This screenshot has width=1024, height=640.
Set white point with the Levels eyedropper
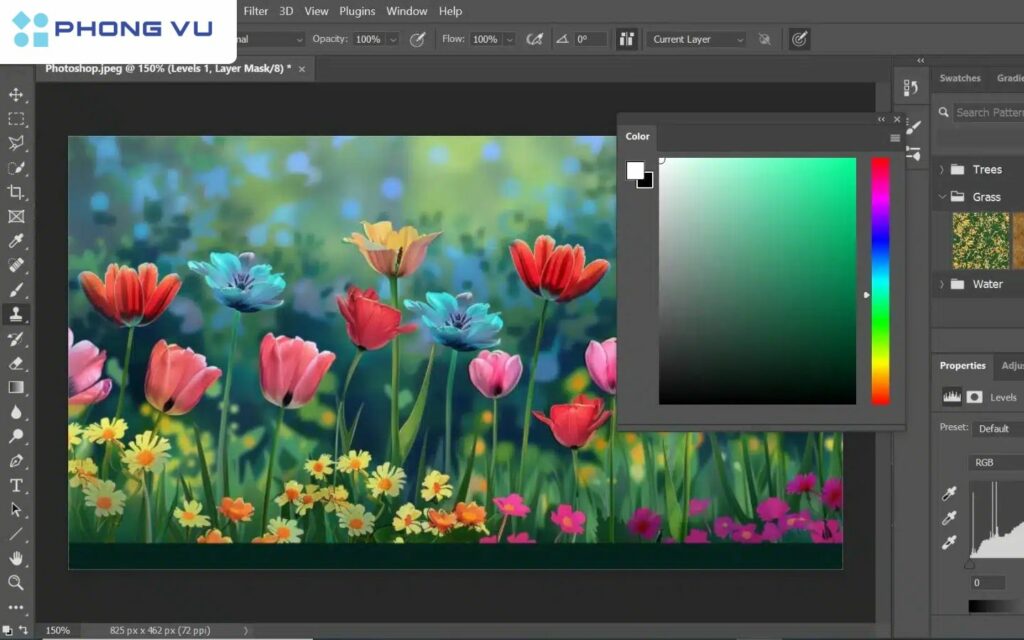[949, 542]
